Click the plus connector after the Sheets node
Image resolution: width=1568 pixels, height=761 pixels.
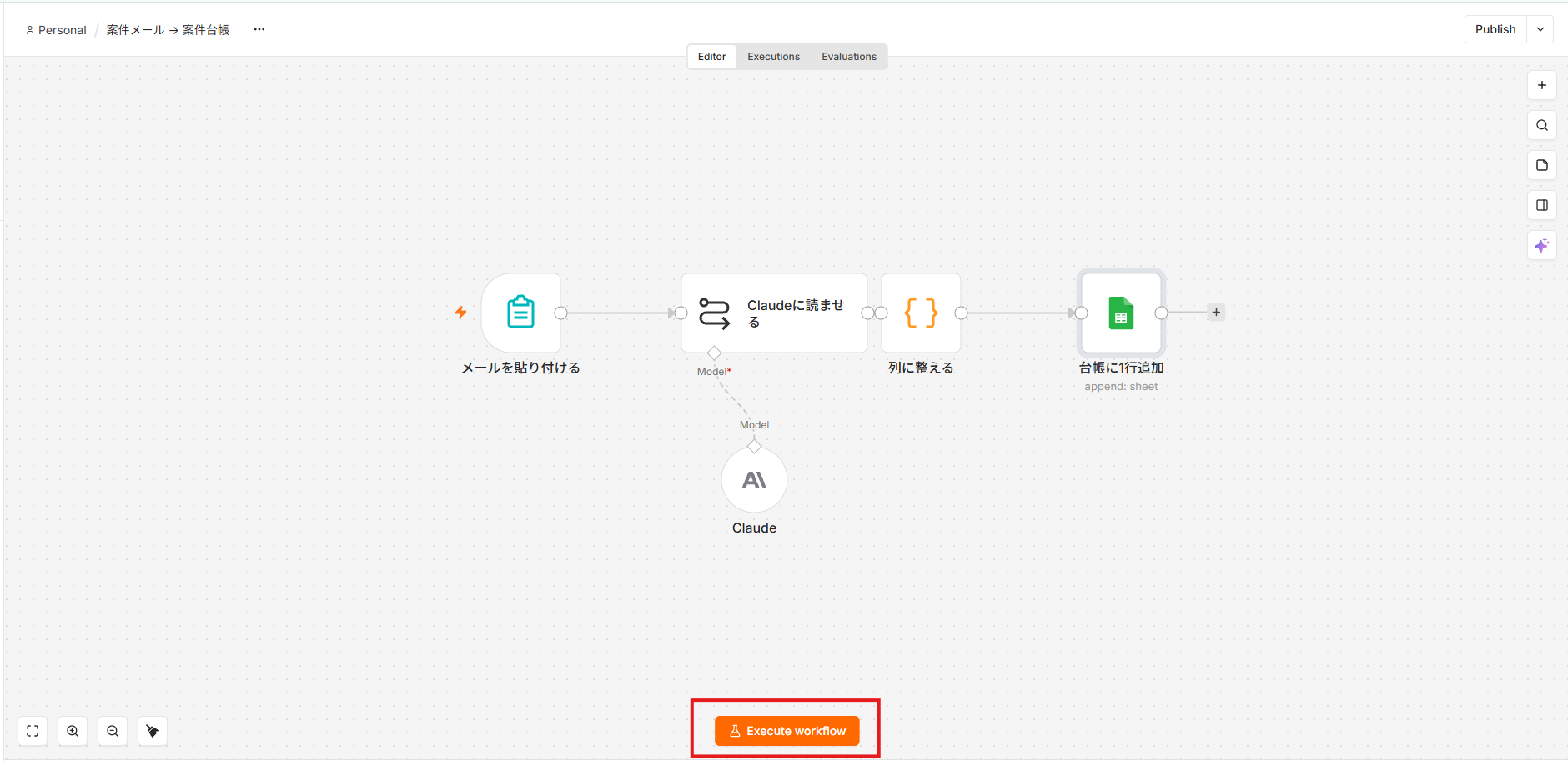(1216, 313)
